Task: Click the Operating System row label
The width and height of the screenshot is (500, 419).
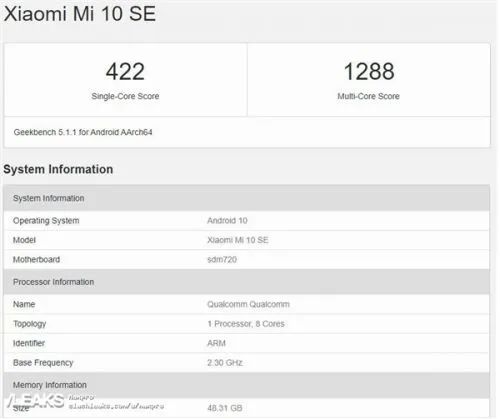Action: pyautogui.click(x=46, y=221)
